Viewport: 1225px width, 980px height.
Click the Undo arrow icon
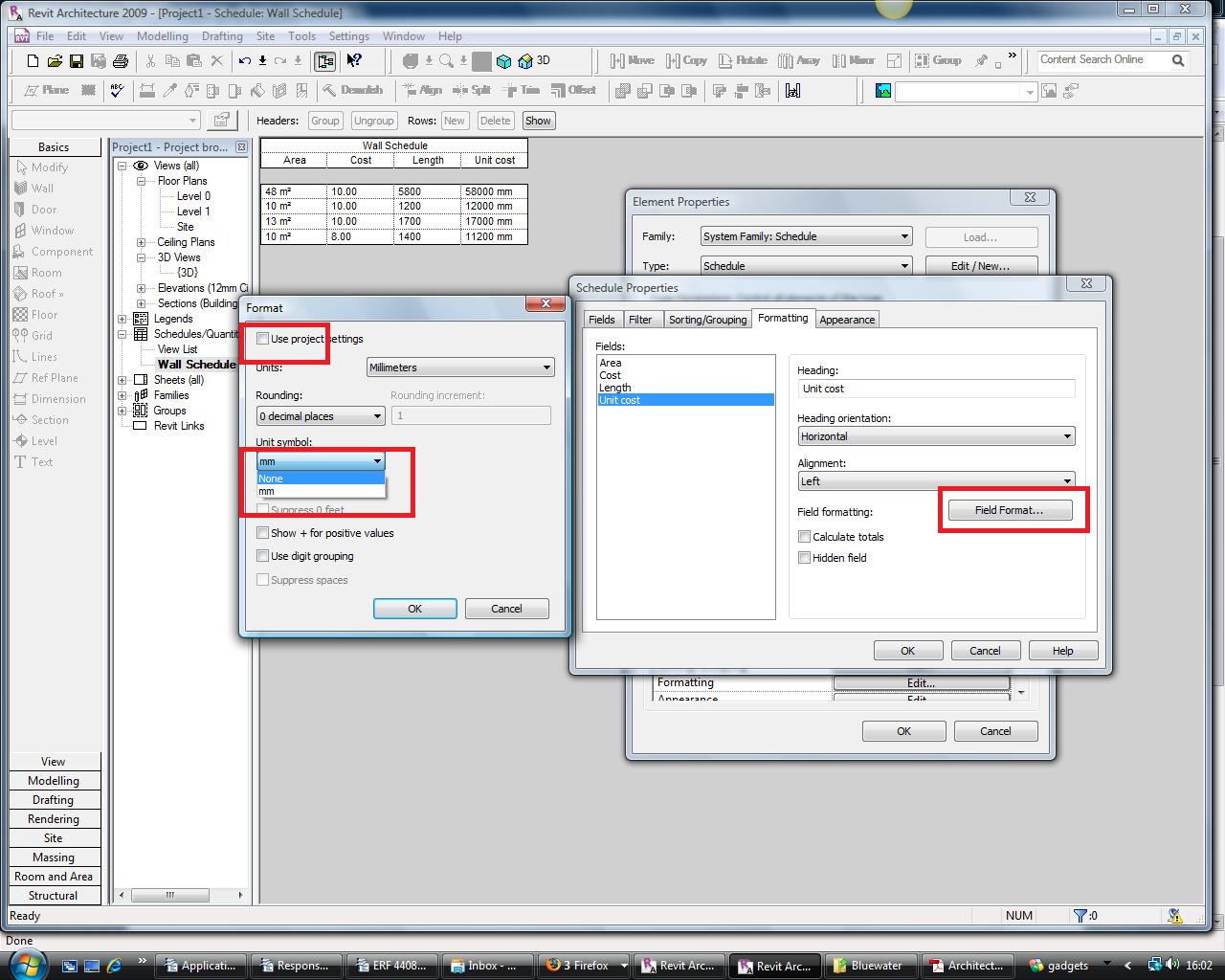tap(245, 61)
